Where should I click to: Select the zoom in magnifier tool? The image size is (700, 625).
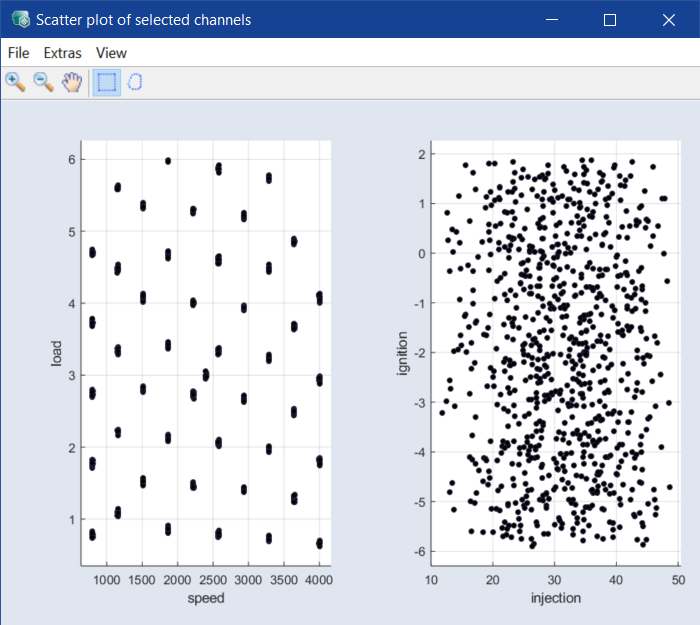(x=15, y=82)
